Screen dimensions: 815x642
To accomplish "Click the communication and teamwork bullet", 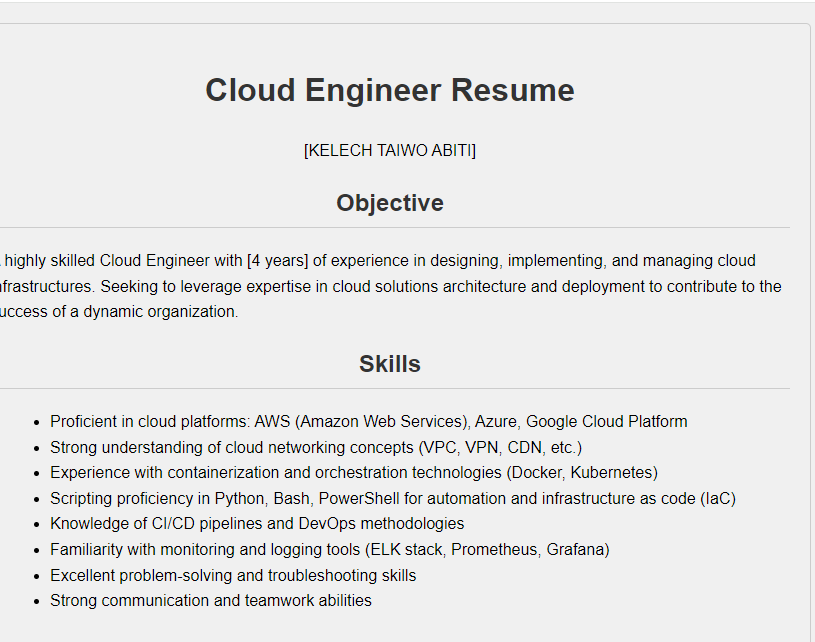I will point(210,600).
